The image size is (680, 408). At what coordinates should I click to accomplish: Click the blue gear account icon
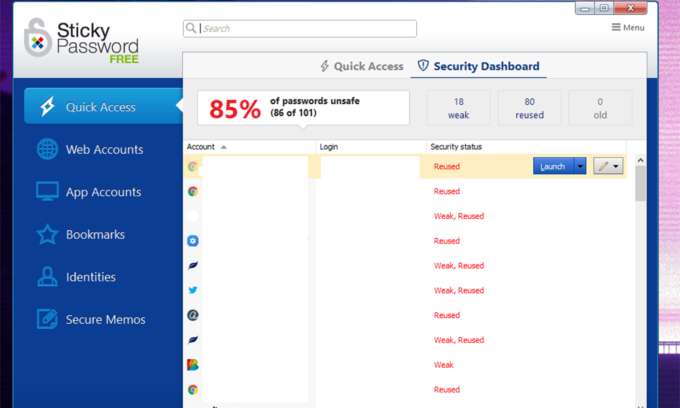(193, 241)
